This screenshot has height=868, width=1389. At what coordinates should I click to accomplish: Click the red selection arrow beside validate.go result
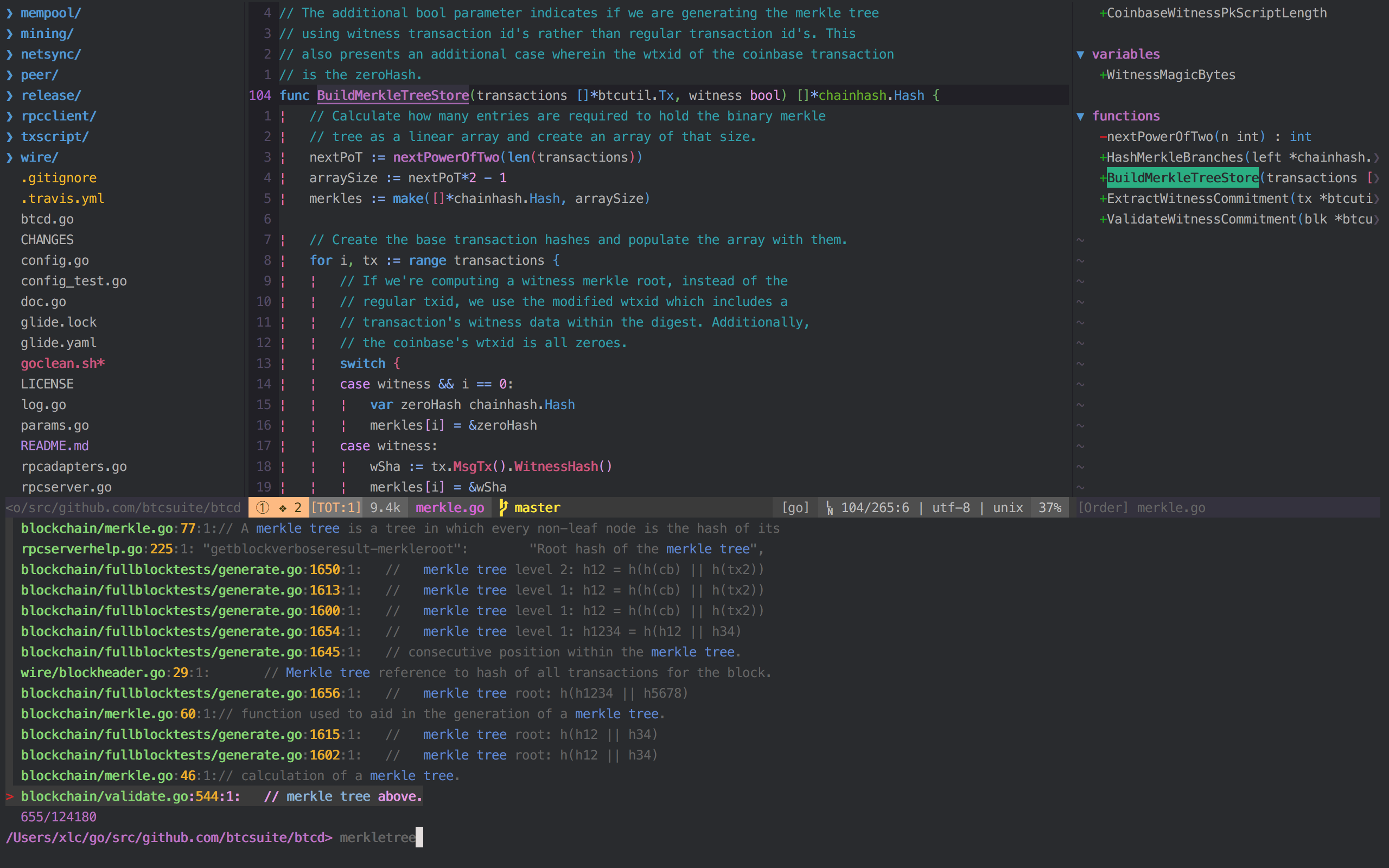tap(10, 796)
